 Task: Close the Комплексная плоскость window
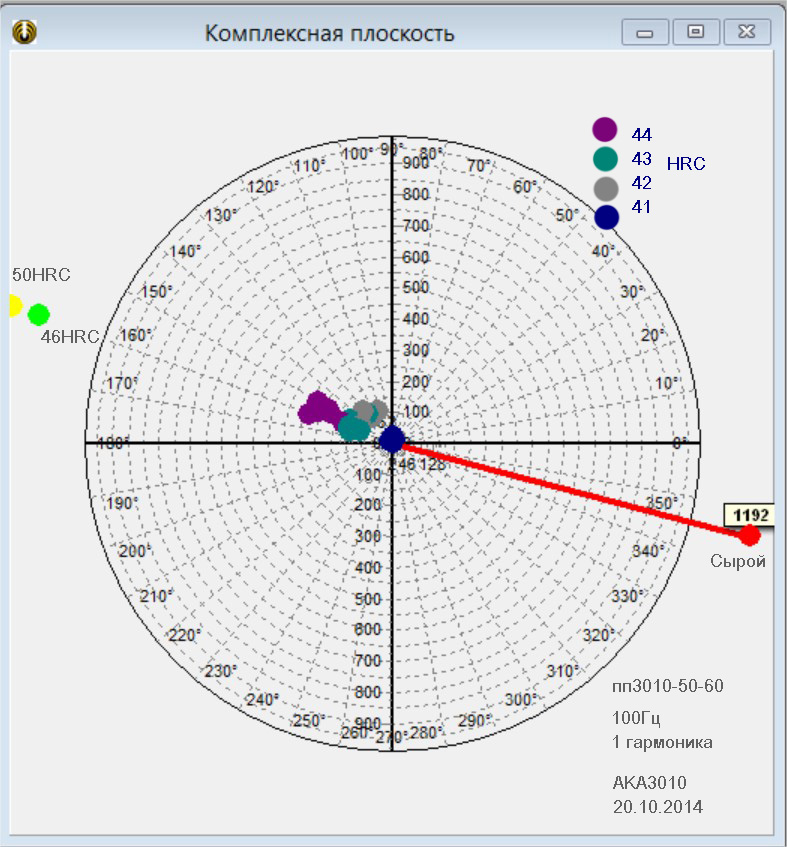pos(746,32)
